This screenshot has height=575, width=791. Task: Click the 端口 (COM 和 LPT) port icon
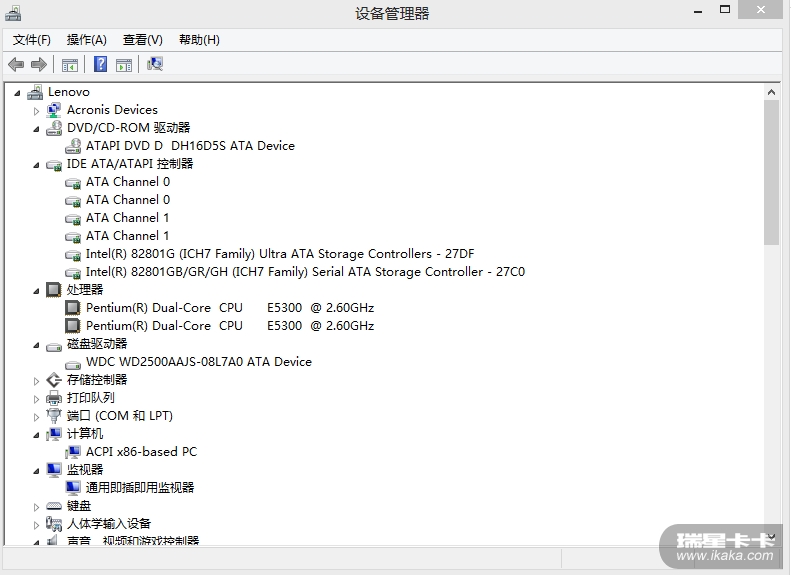53,416
